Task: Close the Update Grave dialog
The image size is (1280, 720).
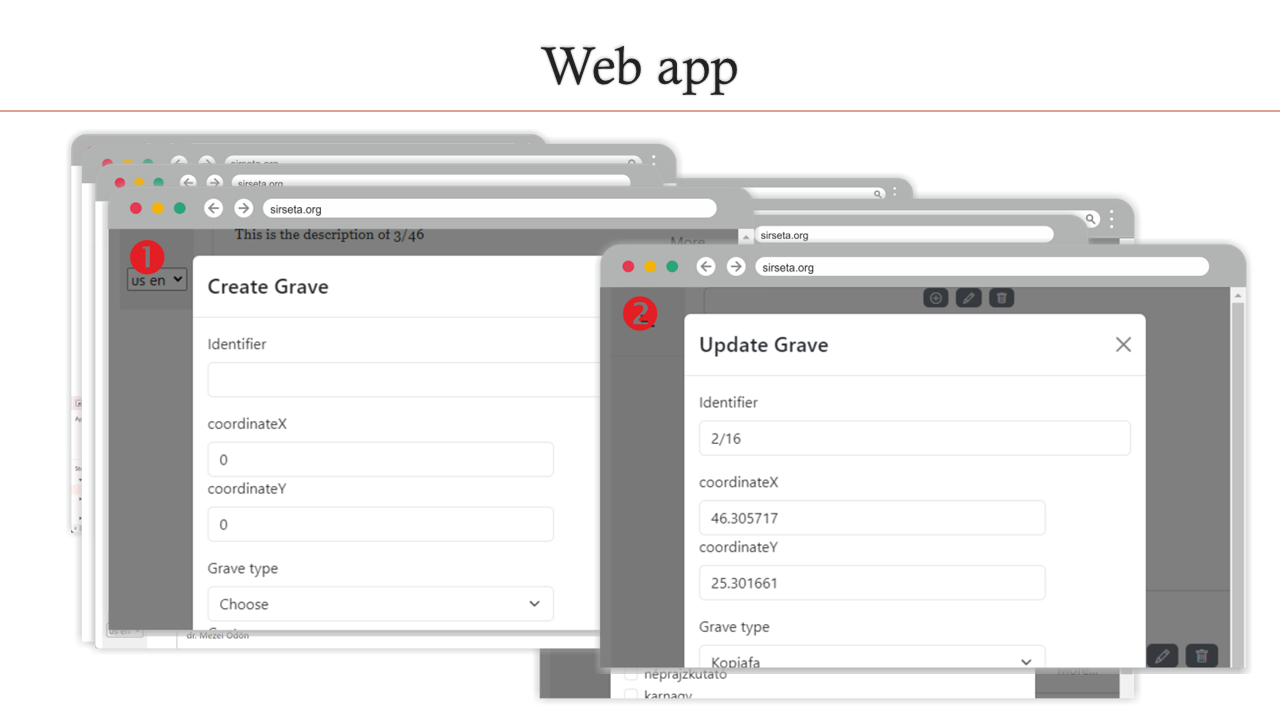Action: (1123, 344)
